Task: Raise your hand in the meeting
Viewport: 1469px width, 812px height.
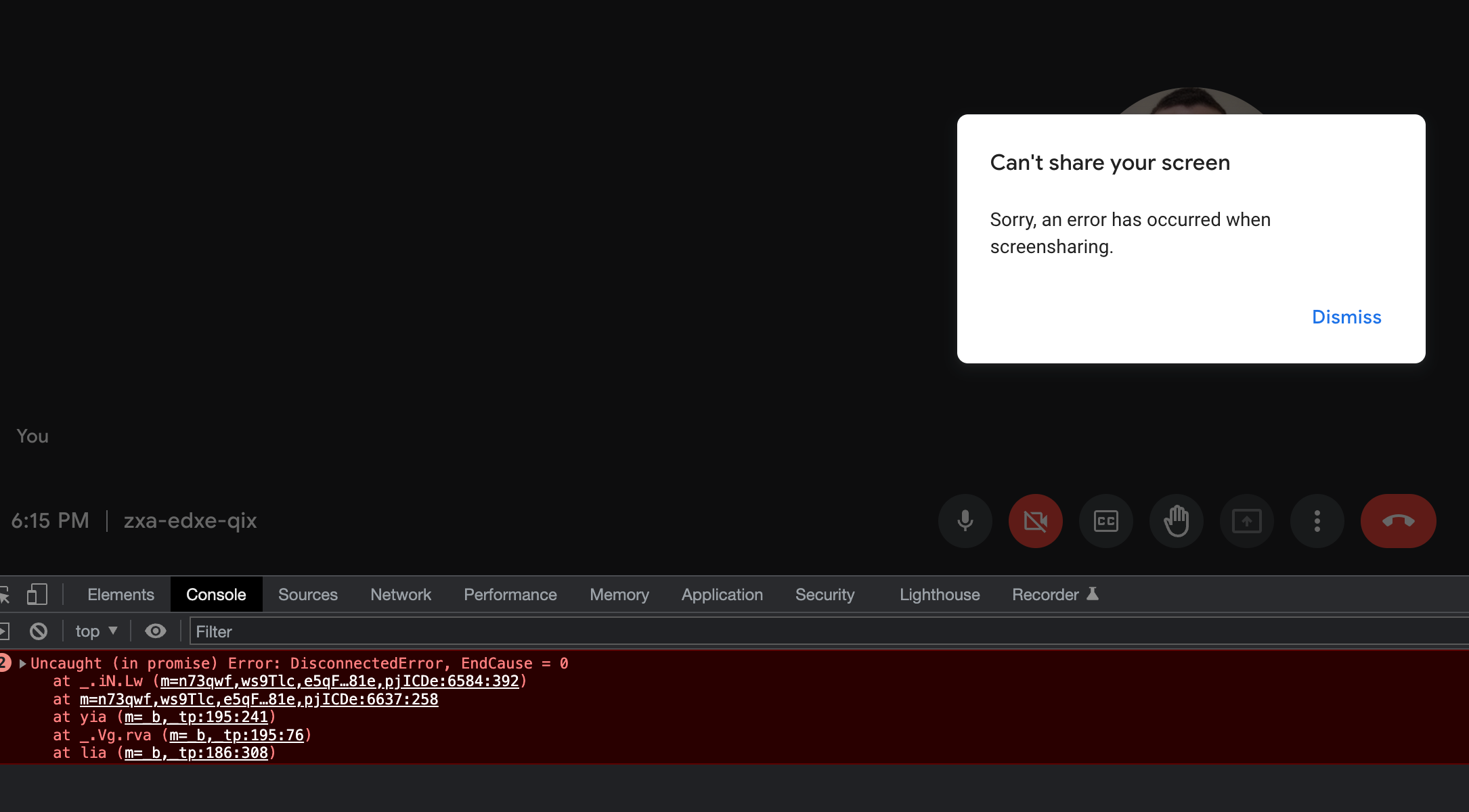Action: [x=1176, y=521]
